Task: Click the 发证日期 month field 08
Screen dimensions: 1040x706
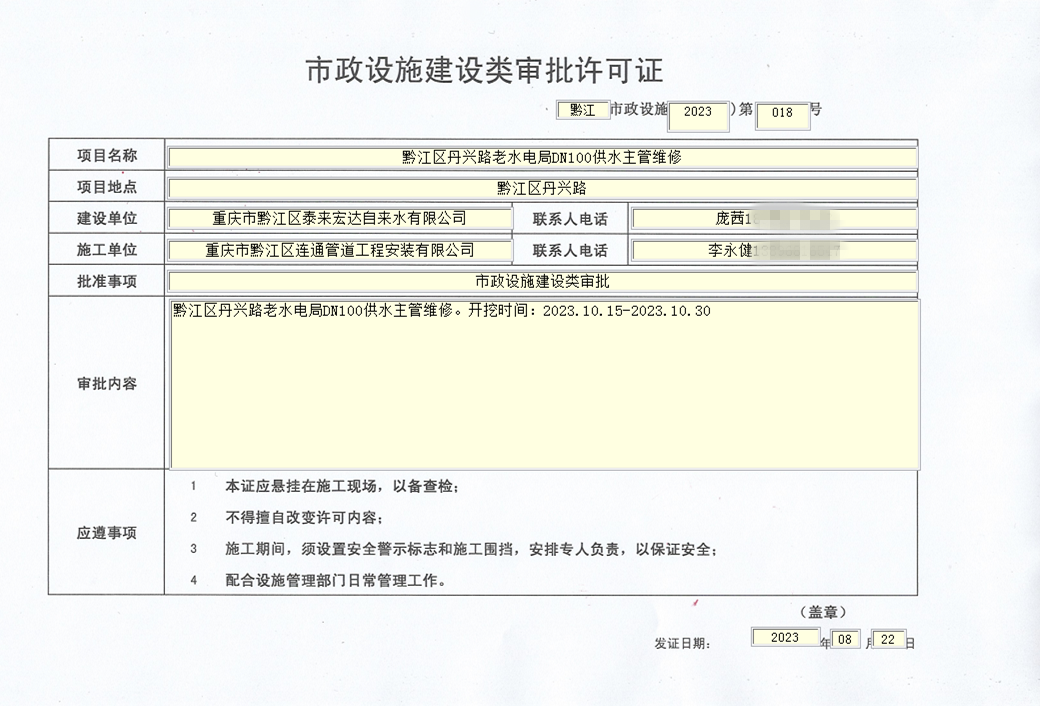Action: coord(845,639)
